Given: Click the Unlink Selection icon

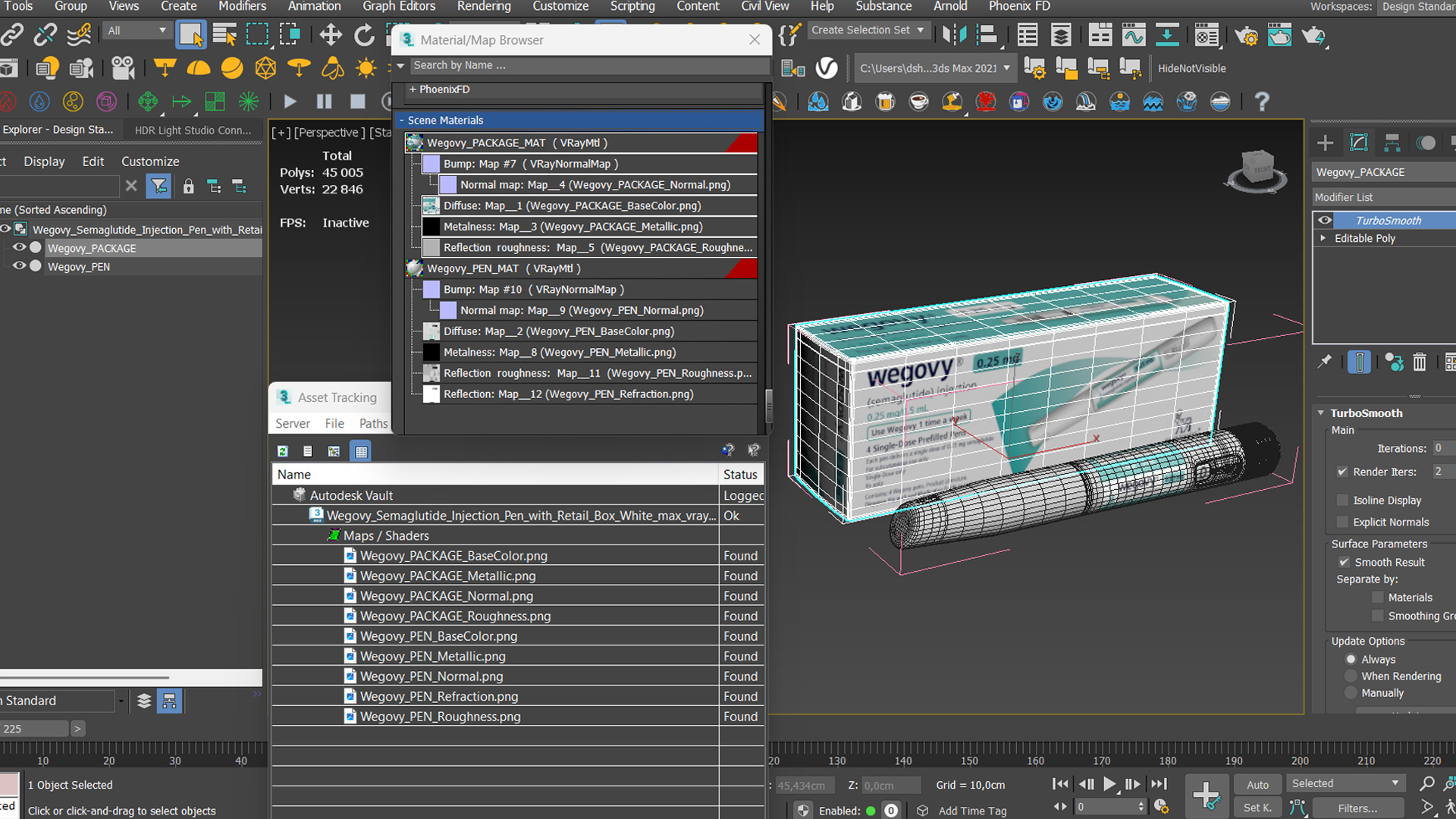Looking at the screenshot, I should (45, 35).
